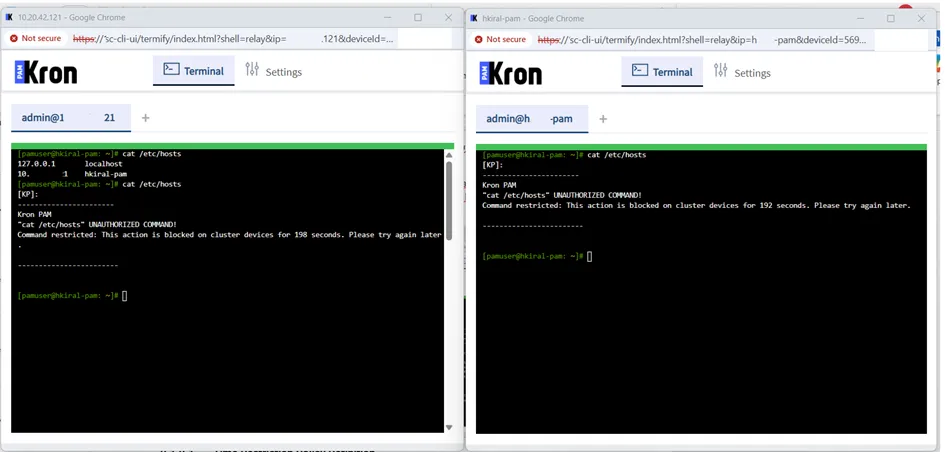The height and width of the screenshot is (452, 945).
Task: Add new session tab in left window
Action: (x=145, y=118)
